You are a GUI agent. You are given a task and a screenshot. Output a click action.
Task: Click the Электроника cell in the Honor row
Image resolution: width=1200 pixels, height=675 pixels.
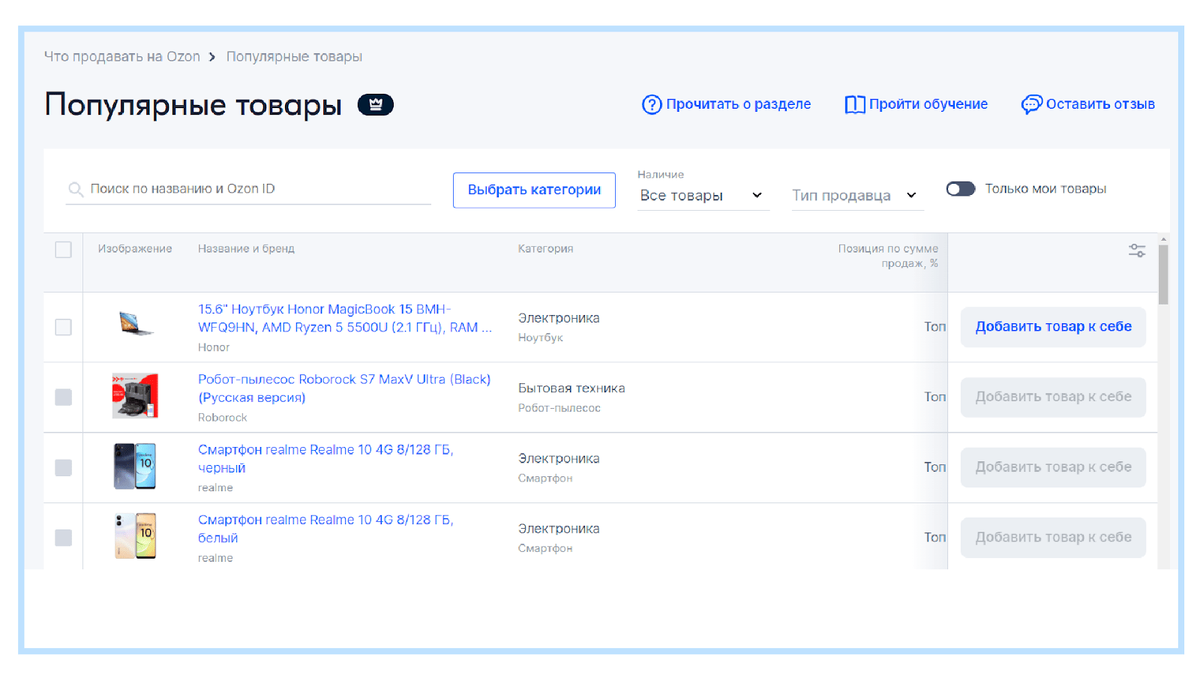pyautogui.click(x=559, y=318)
